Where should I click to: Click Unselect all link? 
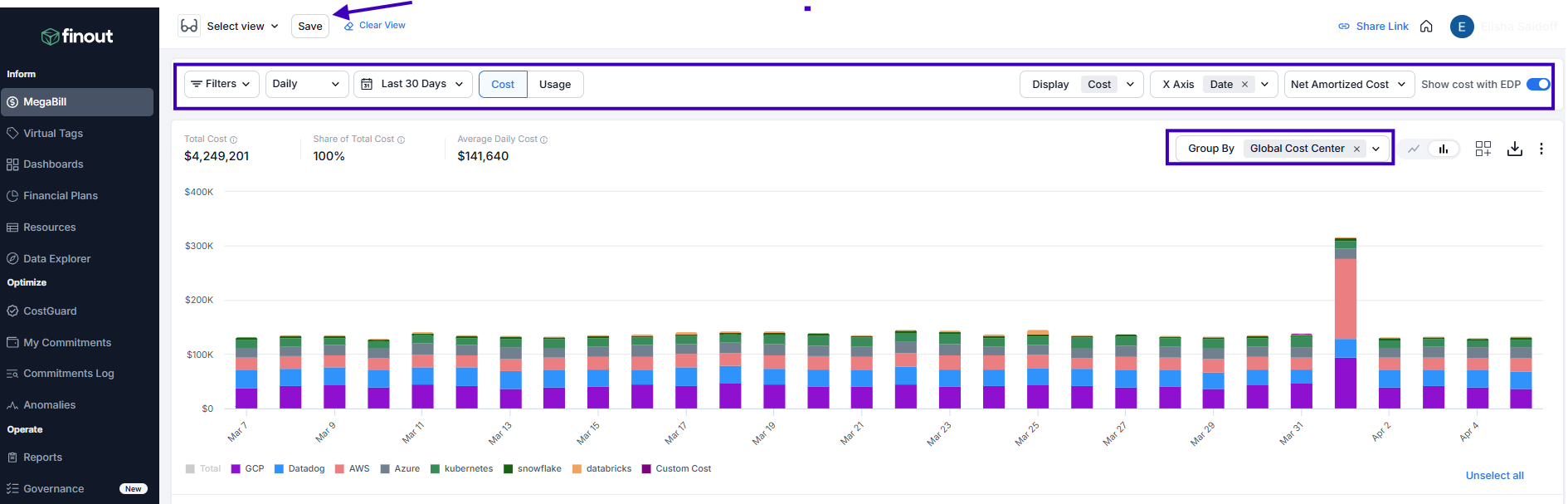pyautogui.click(x=1495, y=476)
